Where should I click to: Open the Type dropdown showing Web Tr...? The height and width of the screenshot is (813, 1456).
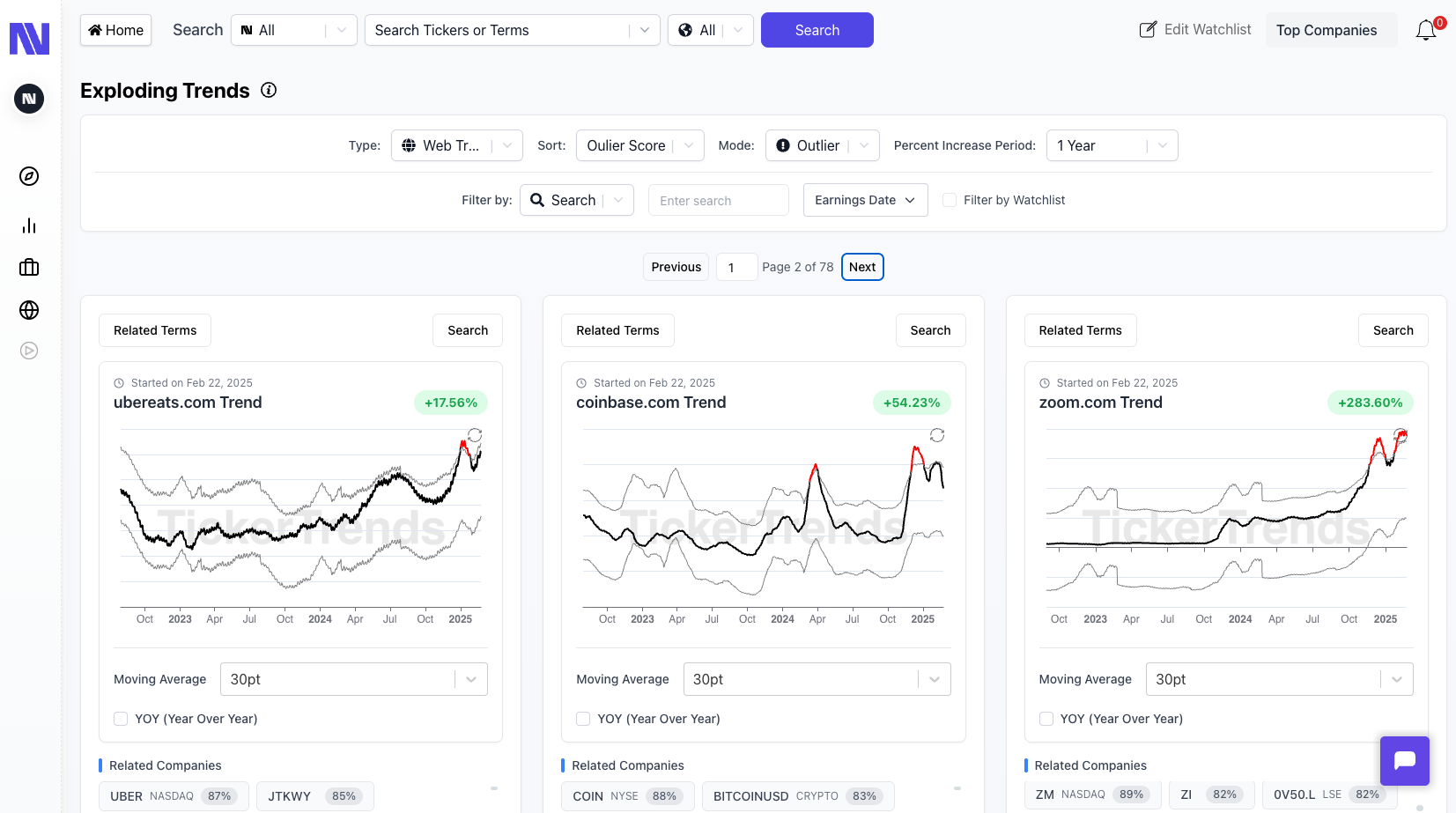(x=457, y=145)
